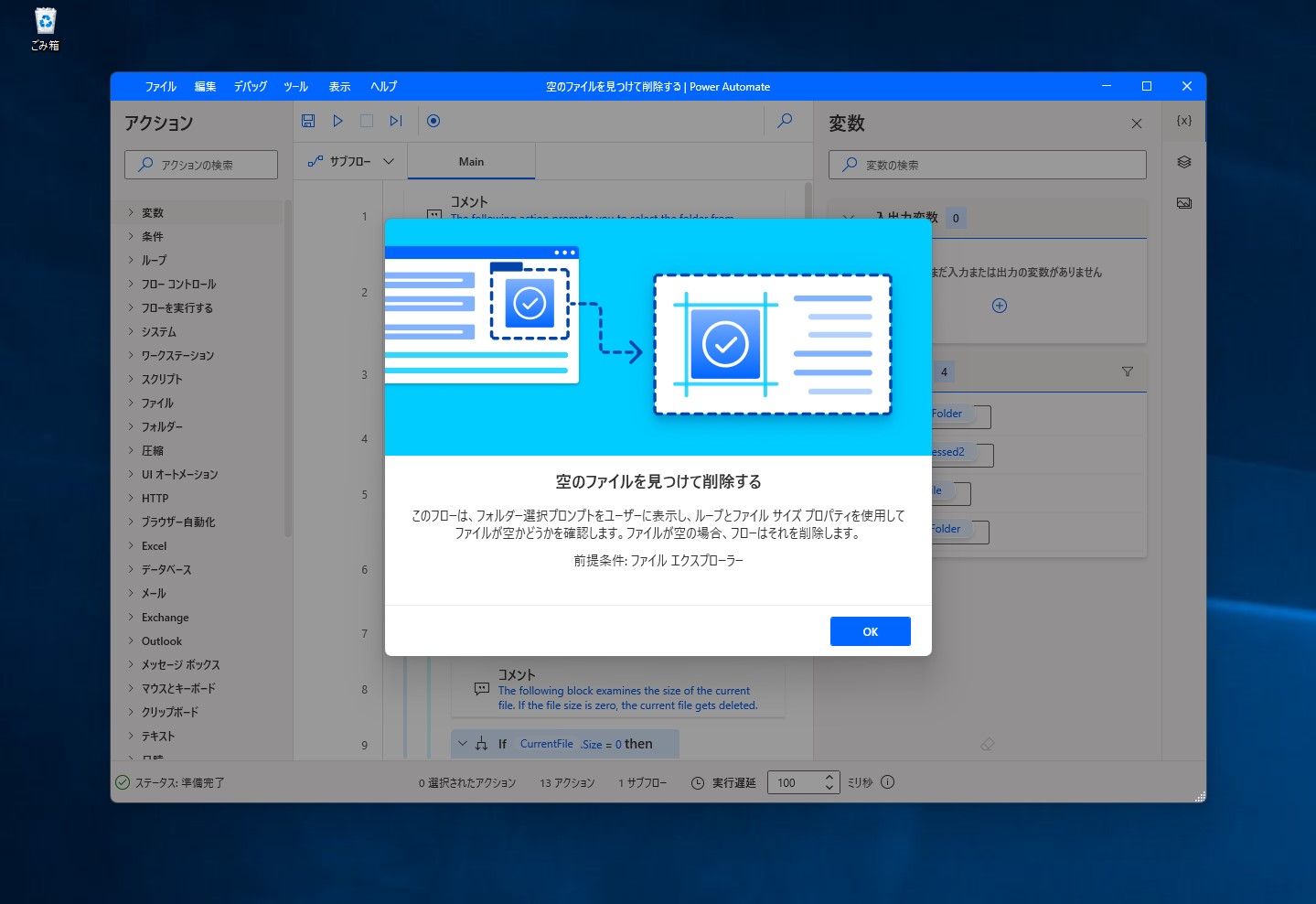Image resolution: width=1316 pixels, height=904 pixels.
Task: Start the desktop recorder
Action: (433, 120)
